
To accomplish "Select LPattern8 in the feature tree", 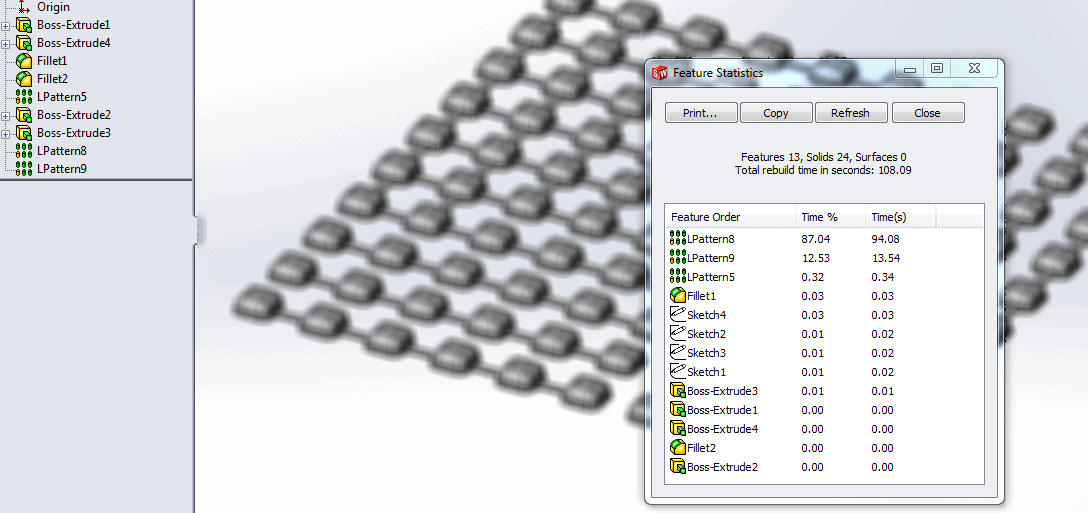I will coord(61,151).
